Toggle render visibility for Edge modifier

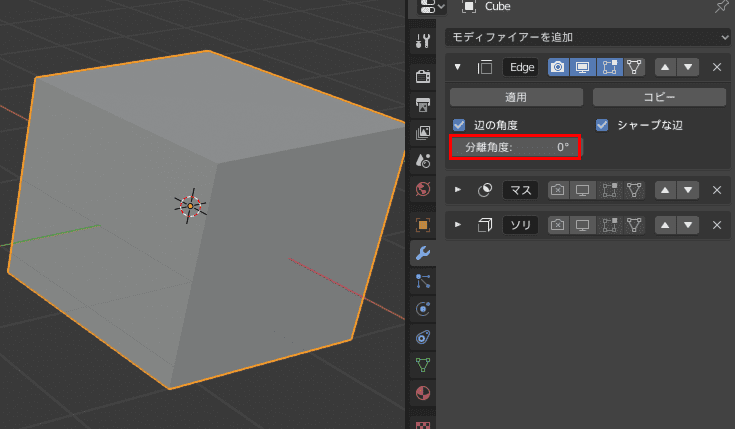coord(558,67)
